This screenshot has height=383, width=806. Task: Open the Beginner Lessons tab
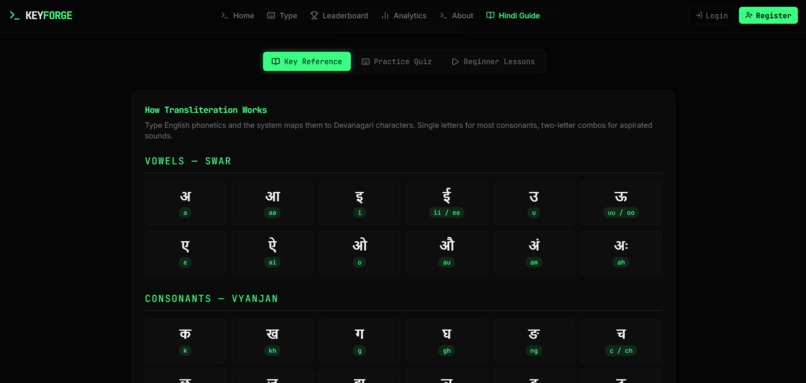[x=493, y=62]
